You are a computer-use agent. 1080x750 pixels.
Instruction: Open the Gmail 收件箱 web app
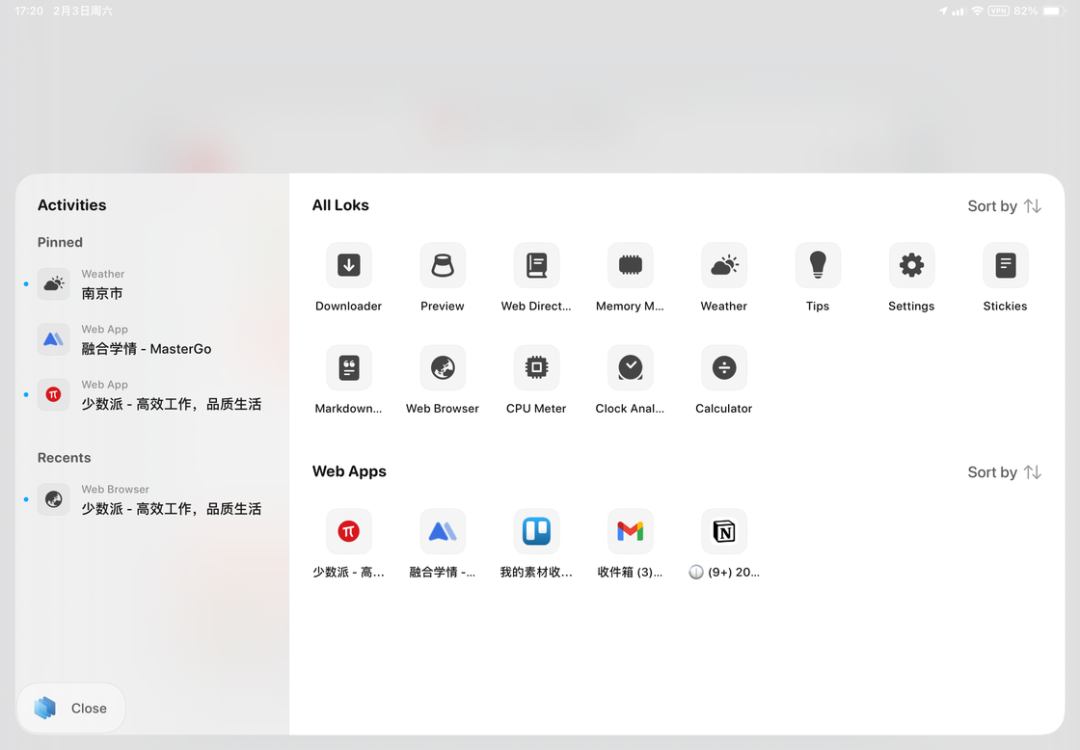coord(630,532)
